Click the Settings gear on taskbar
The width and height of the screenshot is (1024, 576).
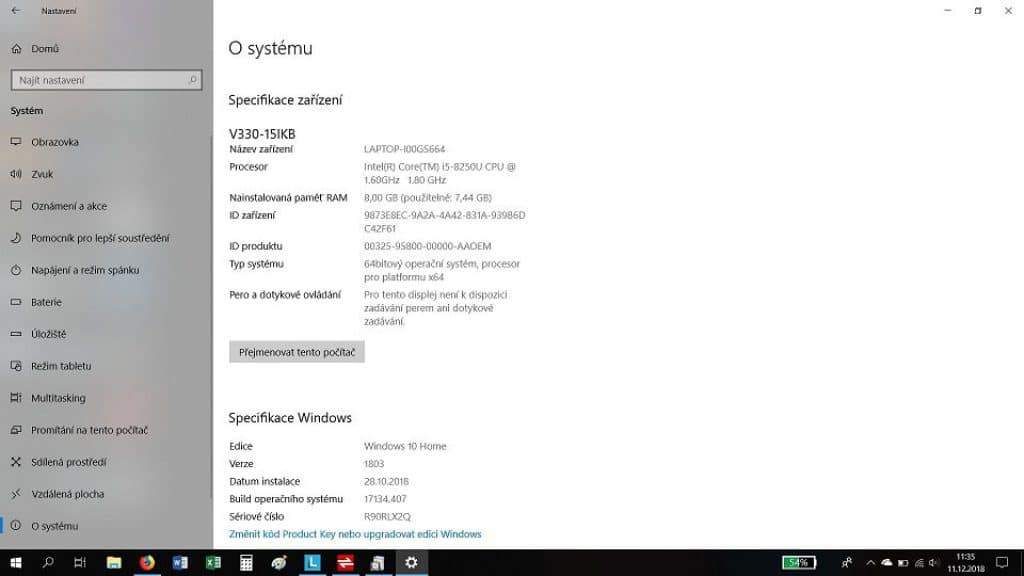tap(411, 562)
